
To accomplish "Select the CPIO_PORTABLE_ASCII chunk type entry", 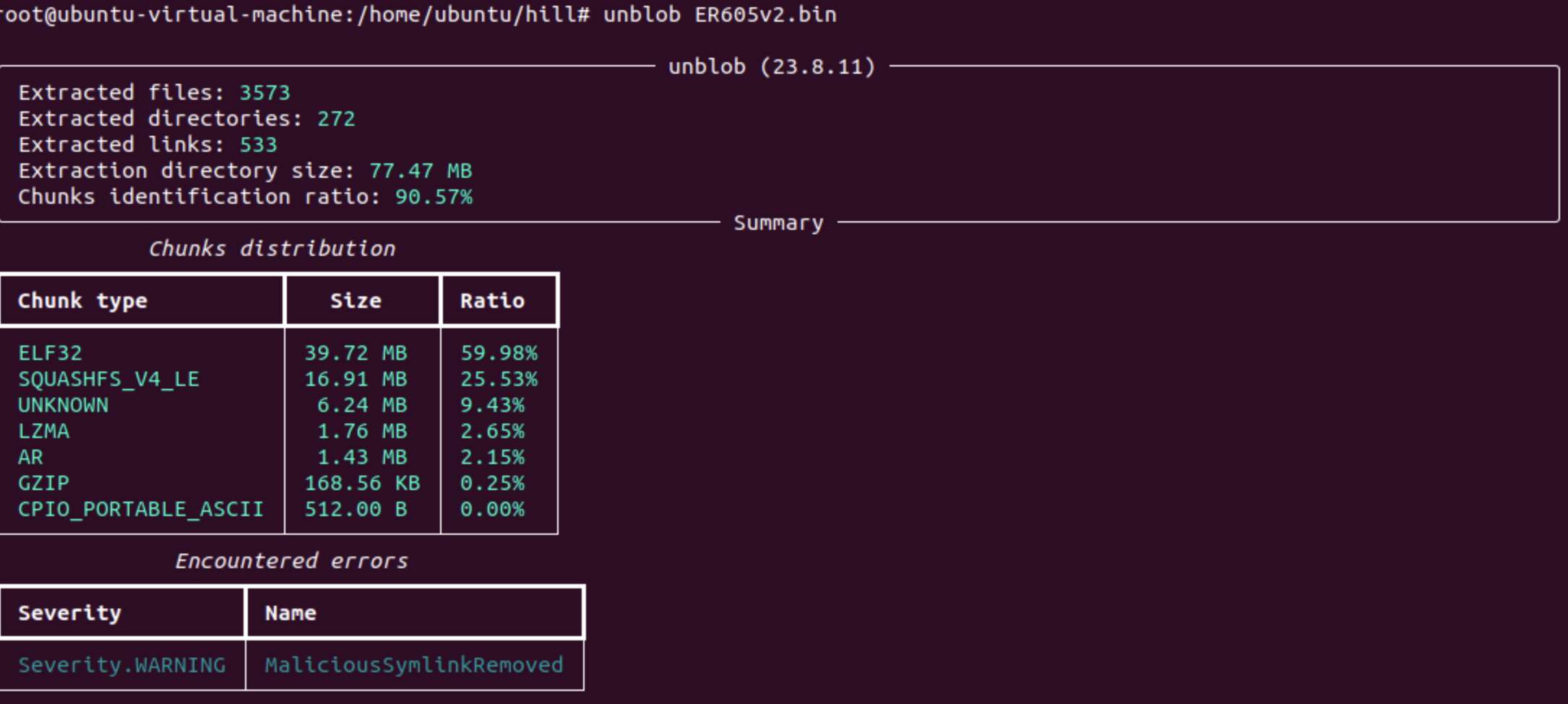I will [x=140, y=510].
